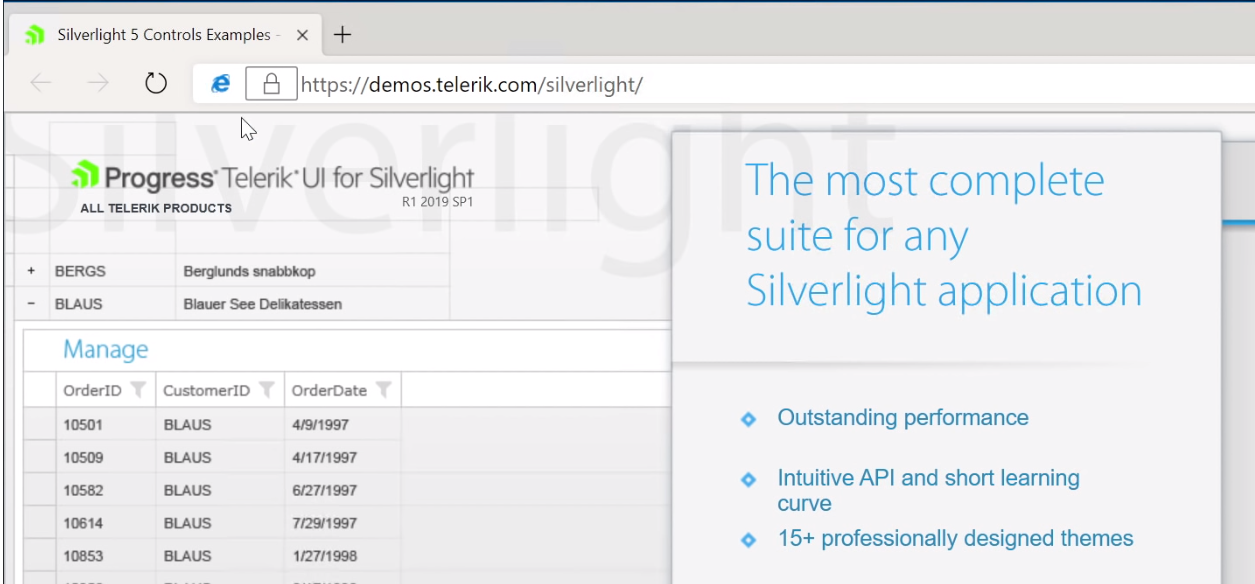Click the 15+ professionally designed themes link

coord(955,538)
